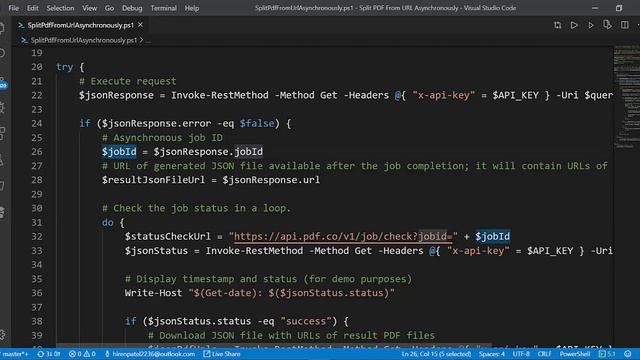Open the api.pdf.co job check URL link

343,236
